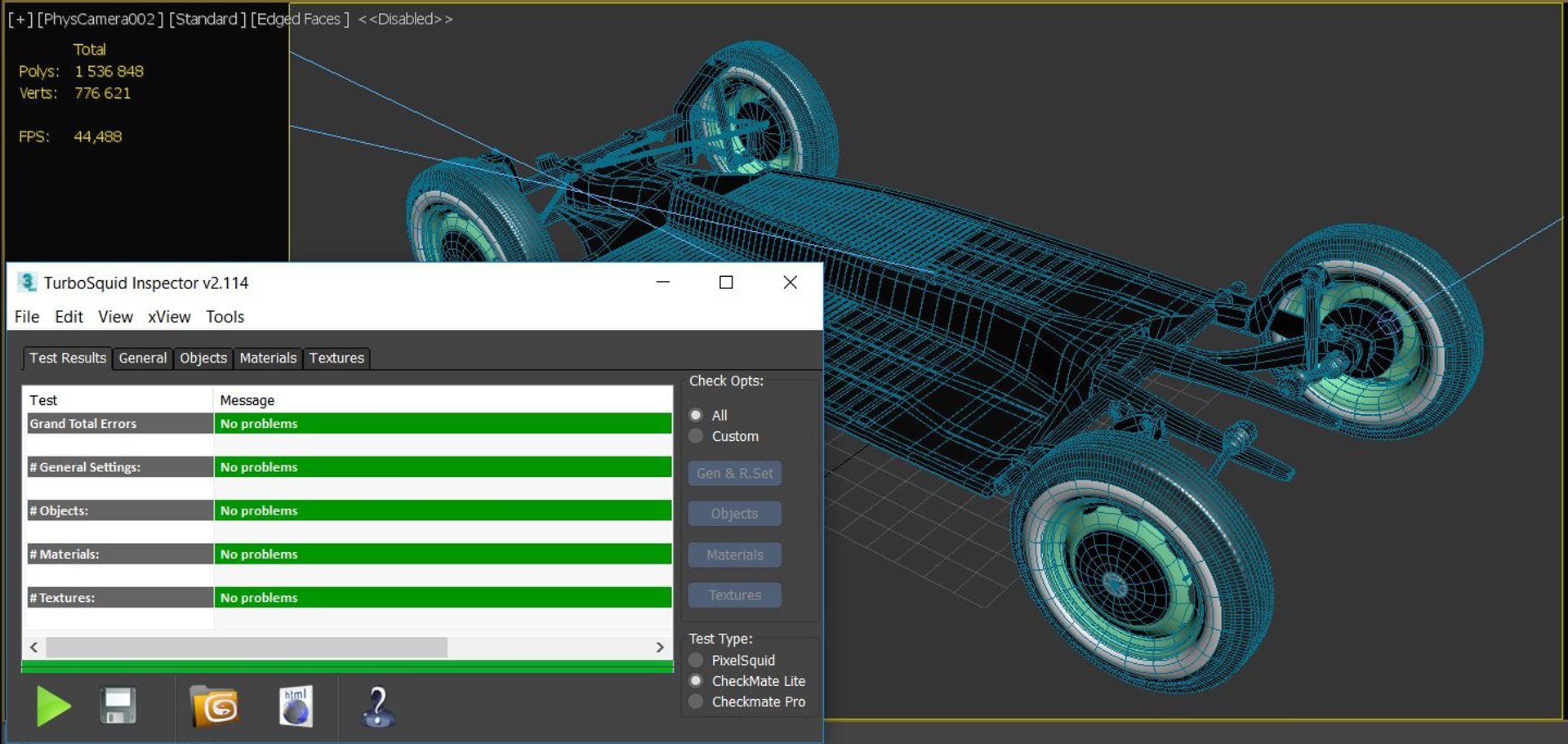Open the Tools menu
The width and height of the screenshot is (1568, 744).
tap(225, 317)
